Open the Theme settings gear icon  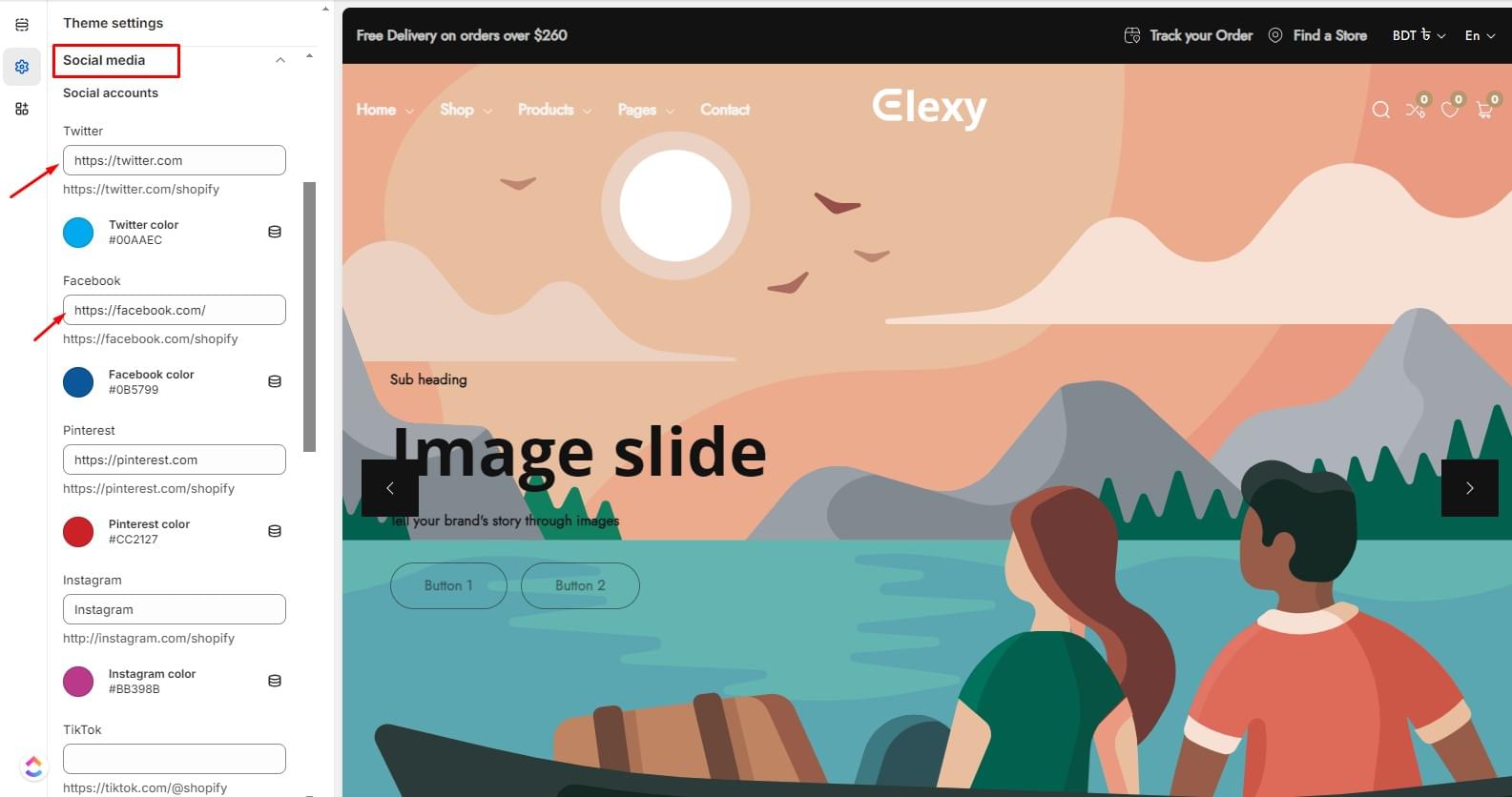click(22, 67)
